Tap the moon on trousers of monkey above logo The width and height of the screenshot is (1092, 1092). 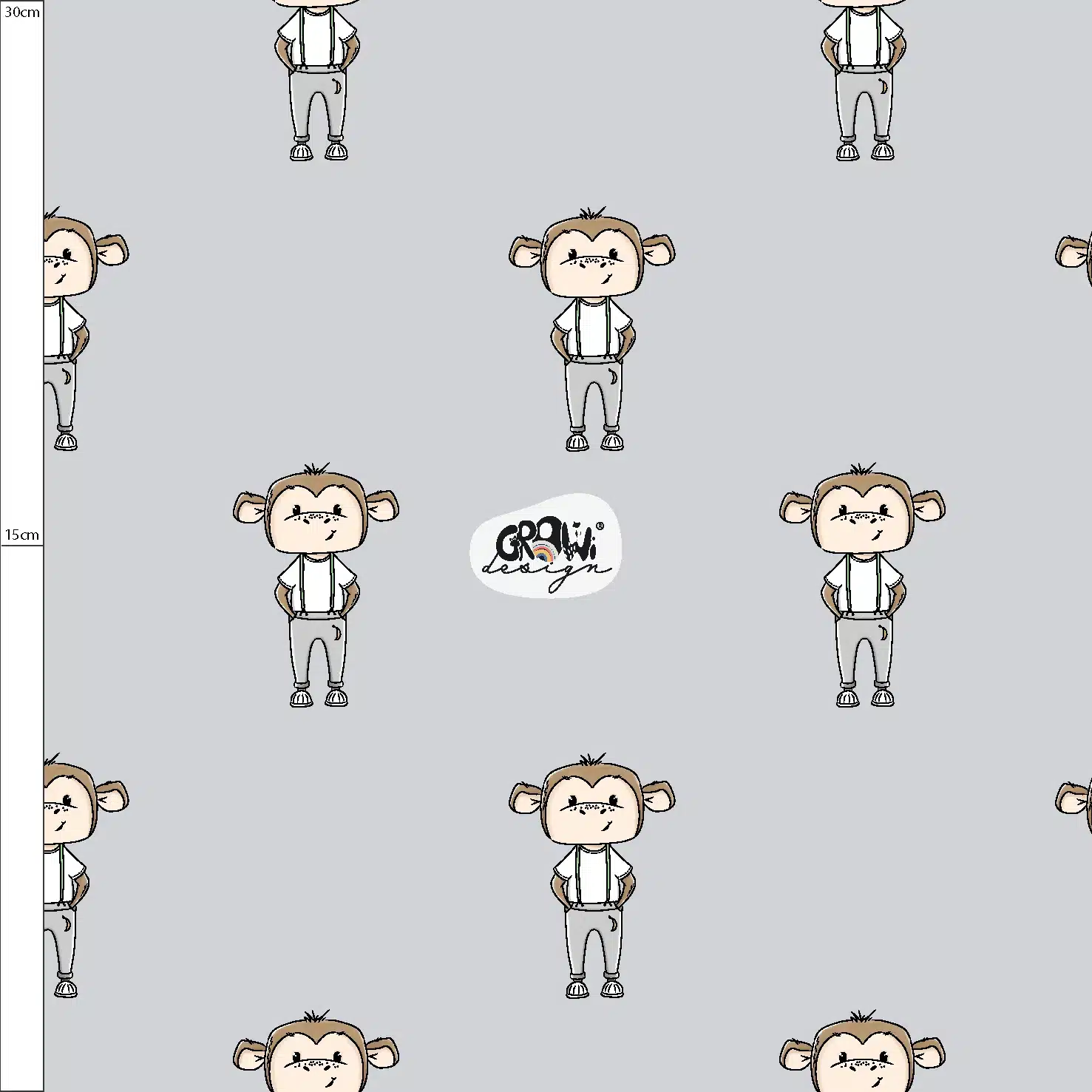click(x=612, y=378)
